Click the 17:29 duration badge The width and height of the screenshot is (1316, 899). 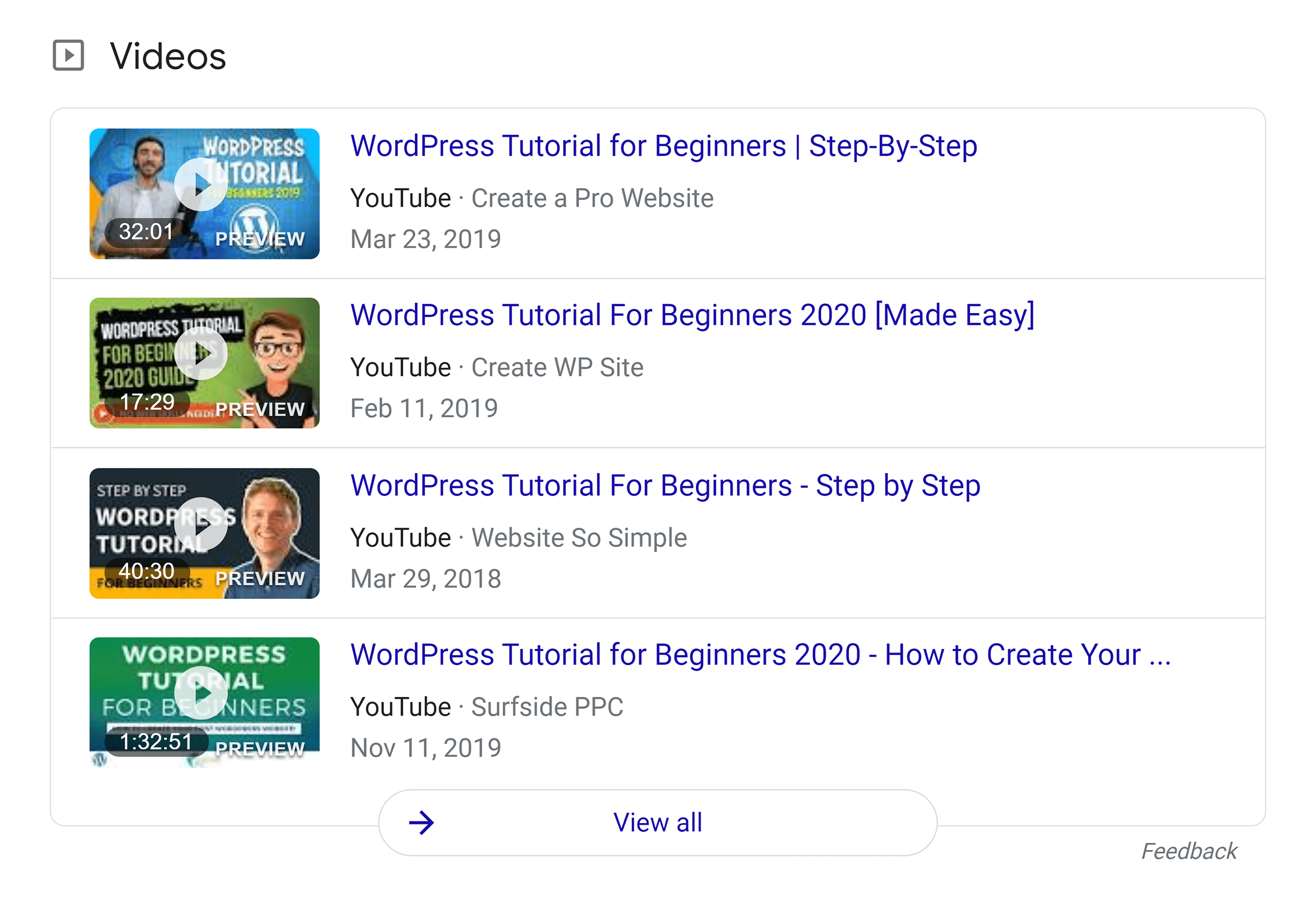(147, 402)
